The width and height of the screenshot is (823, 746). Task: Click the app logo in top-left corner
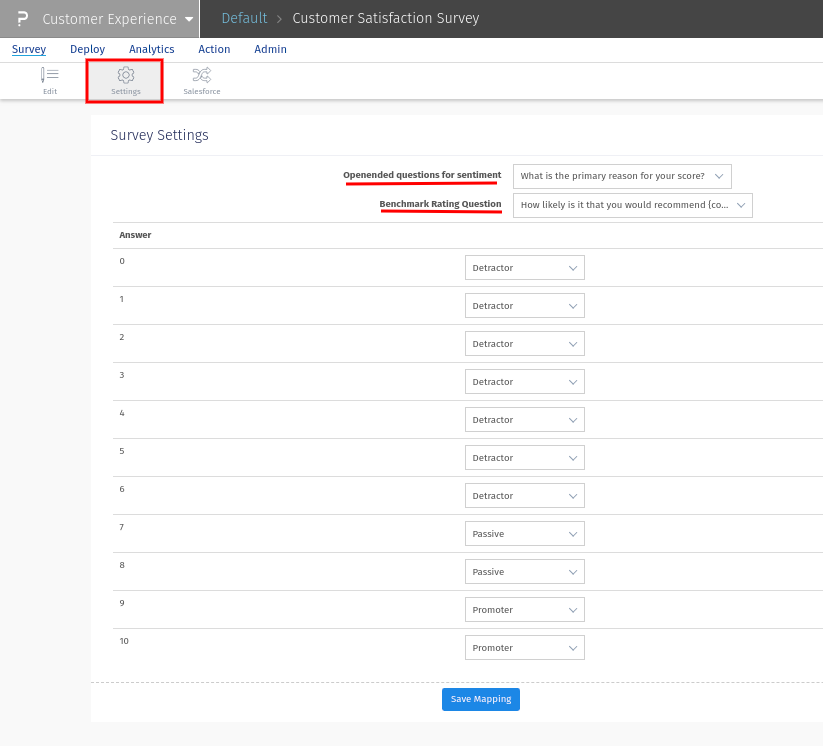pos(21,18)
